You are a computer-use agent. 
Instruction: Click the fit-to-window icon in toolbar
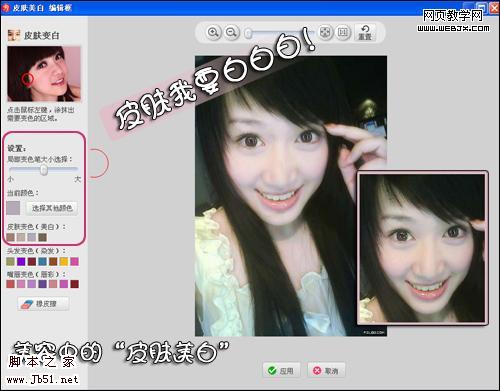(x=325, y=32)
